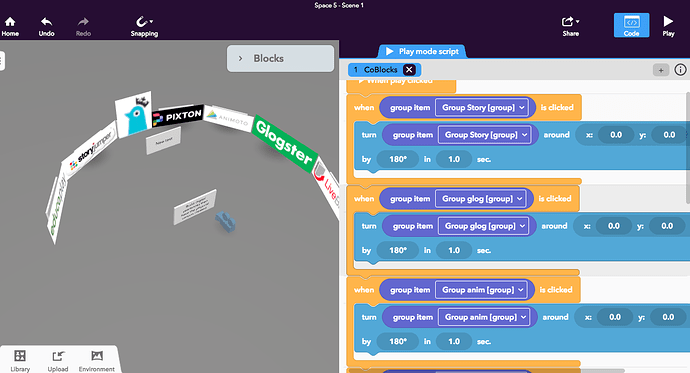This screenshot has height=373, width=690.
Task: Switch to the Play mode script tab
Action: pos(422,51)
